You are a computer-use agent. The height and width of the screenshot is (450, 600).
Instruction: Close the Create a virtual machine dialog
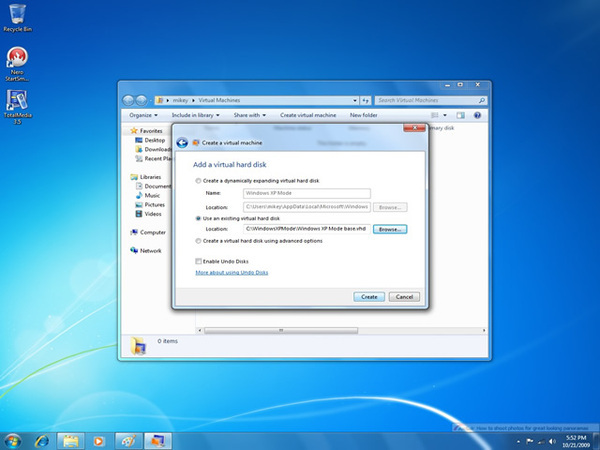pos(414,128)
